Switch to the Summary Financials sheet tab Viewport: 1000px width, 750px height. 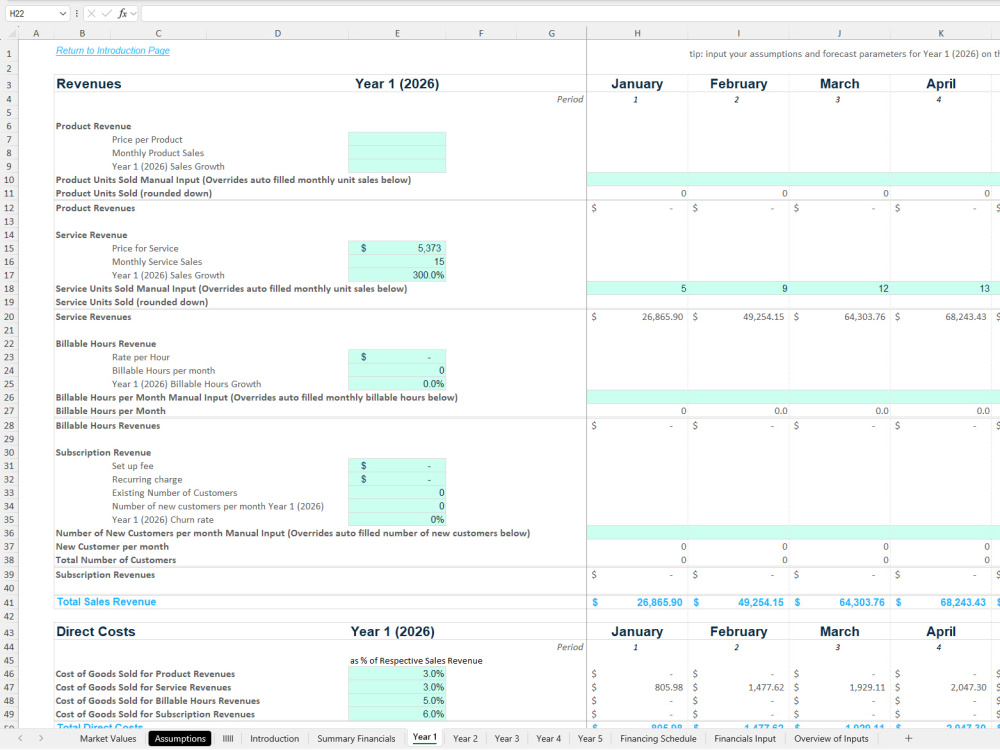(x=356, y=739)
